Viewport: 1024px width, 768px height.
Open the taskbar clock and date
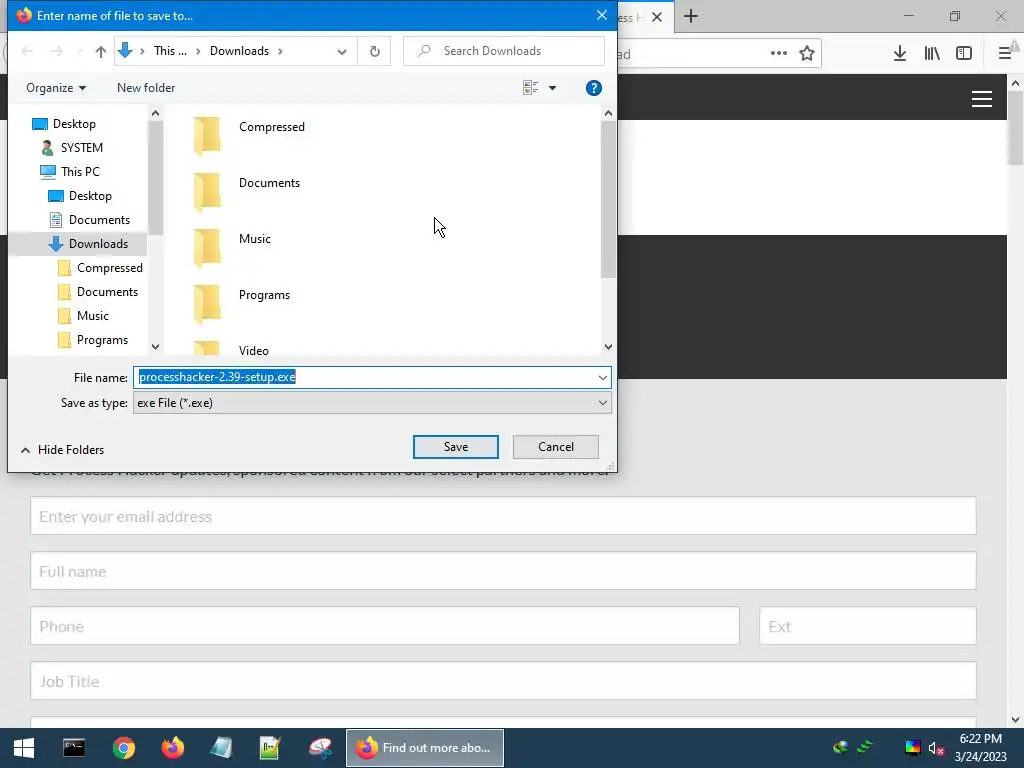coord(980,748)
